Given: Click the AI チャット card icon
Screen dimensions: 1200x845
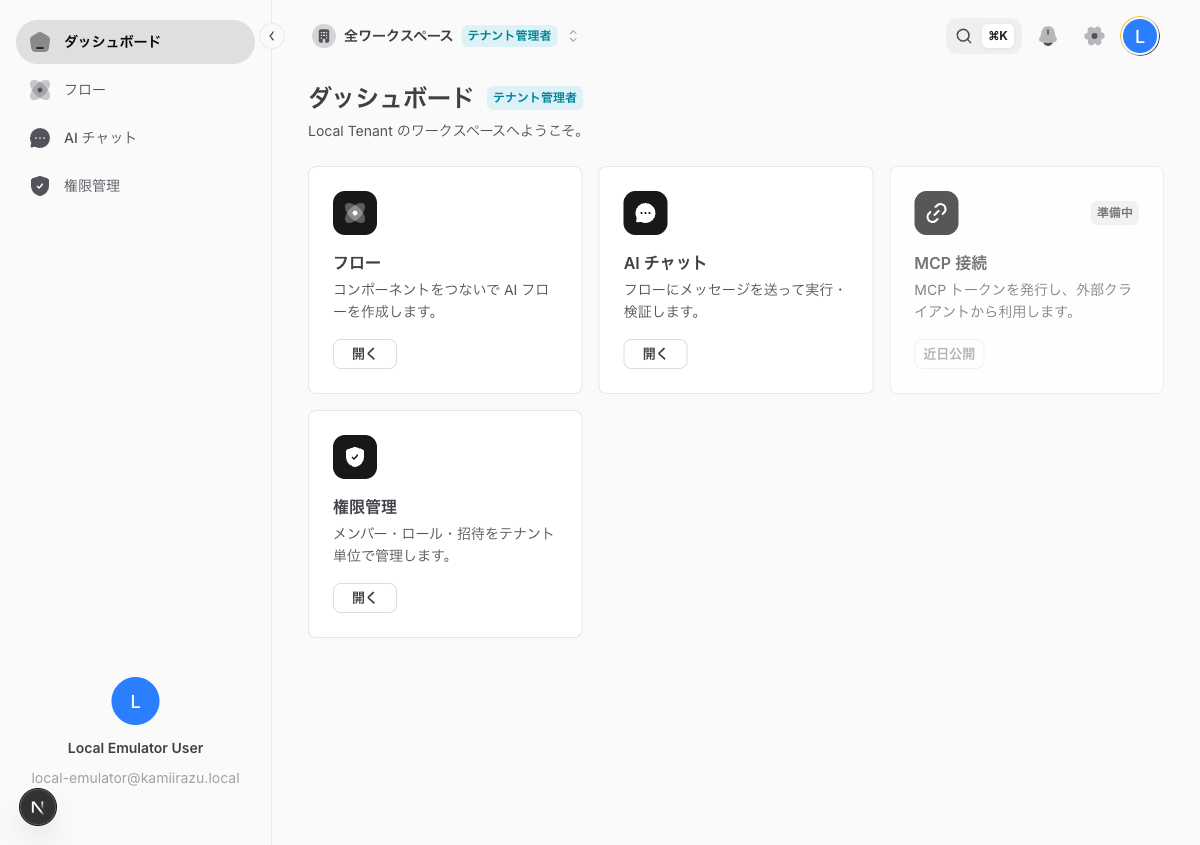Looking at the screenshot, I should (645, 213).
